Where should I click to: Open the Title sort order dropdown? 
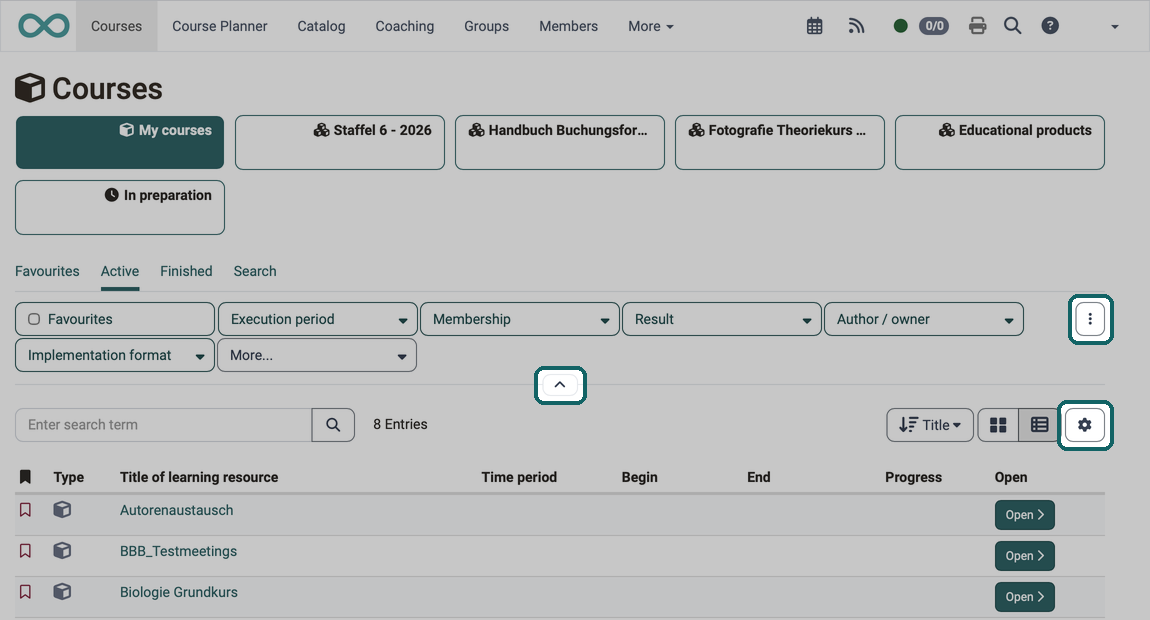[930, 425]
